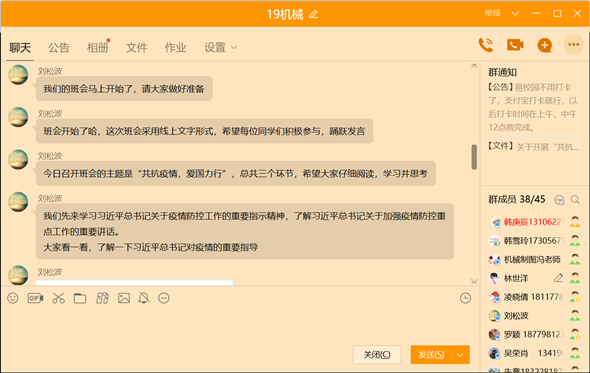The height and width of the screenshot is (373, 590).
Task: Click avatar of 机械制图冯老师
Action: (x=494, y=259)
